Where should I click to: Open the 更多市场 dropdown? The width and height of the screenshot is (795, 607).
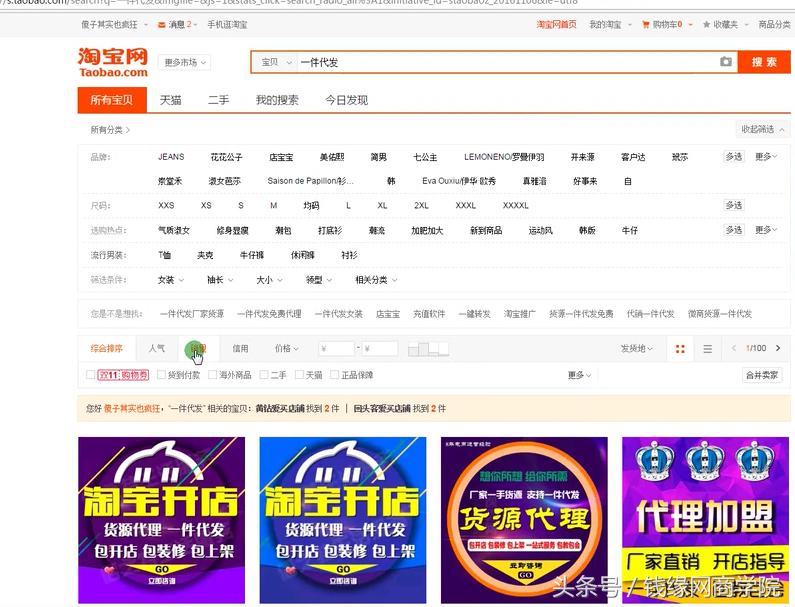185,62
